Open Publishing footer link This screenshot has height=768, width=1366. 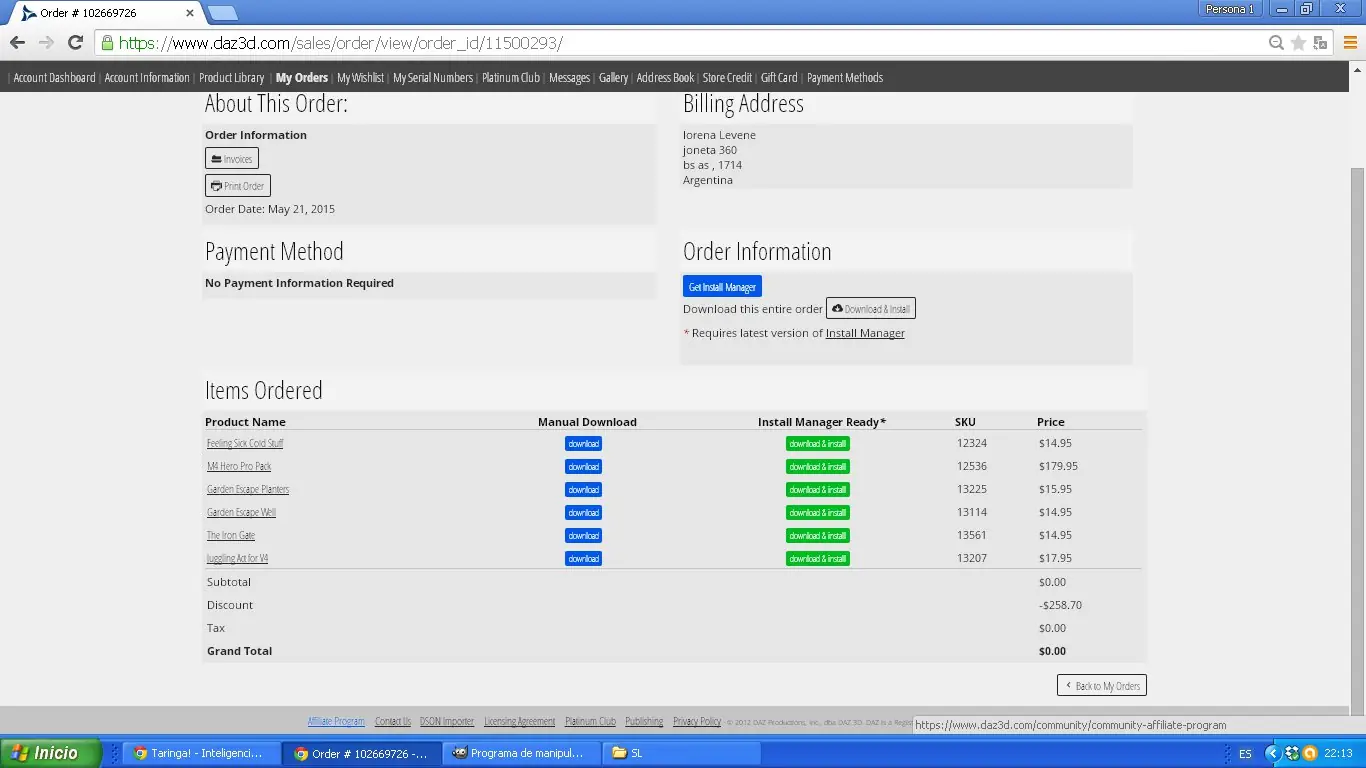(644, 721)
